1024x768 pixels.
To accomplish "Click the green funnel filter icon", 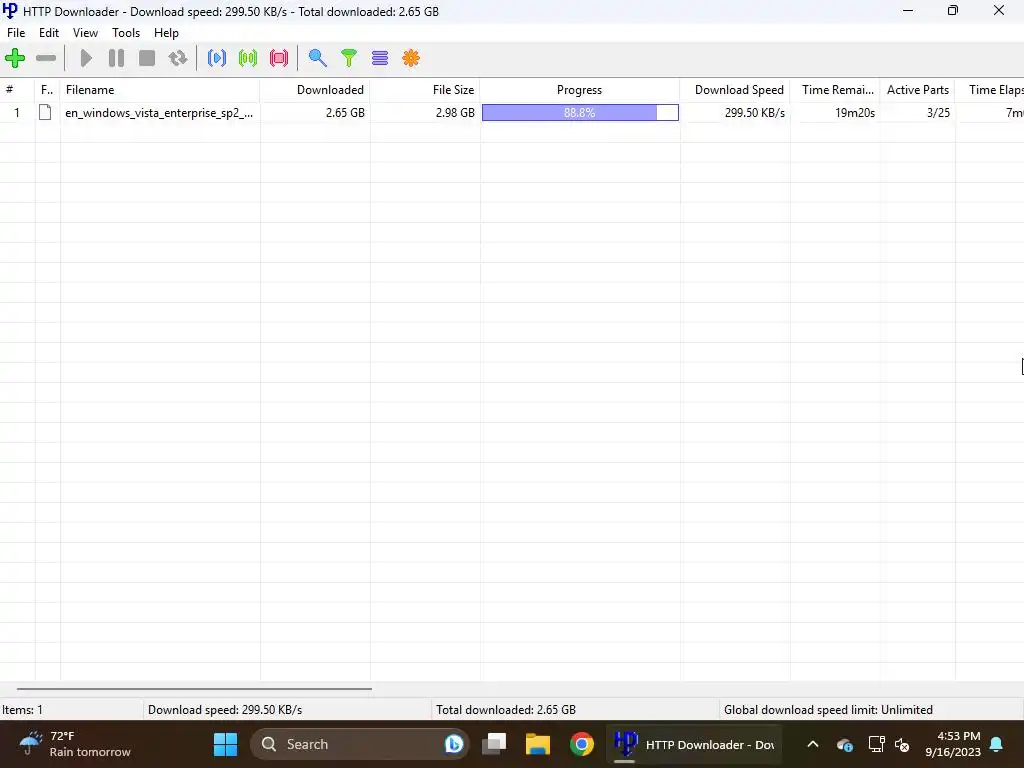I will [x=349, y=58].
